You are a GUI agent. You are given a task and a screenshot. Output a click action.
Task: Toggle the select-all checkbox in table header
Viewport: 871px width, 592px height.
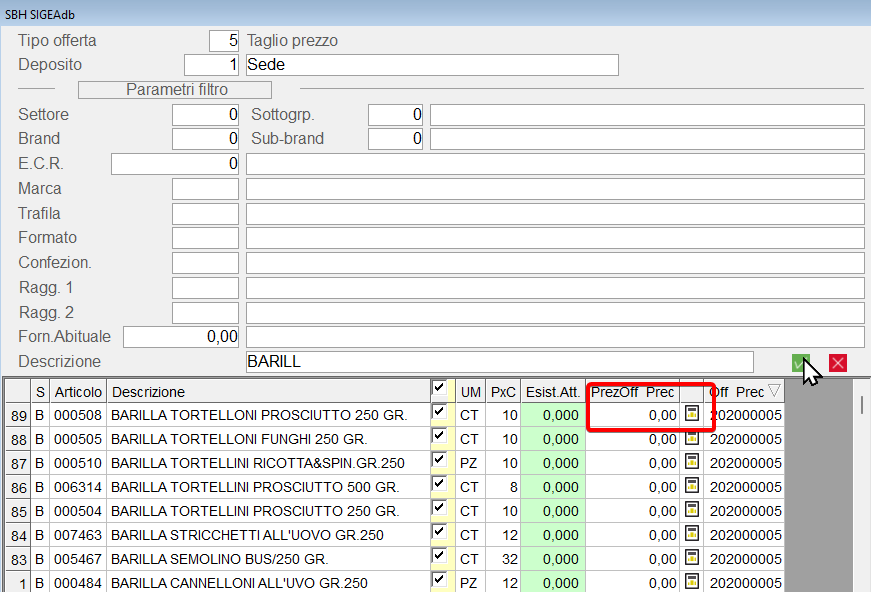[439, 388]
